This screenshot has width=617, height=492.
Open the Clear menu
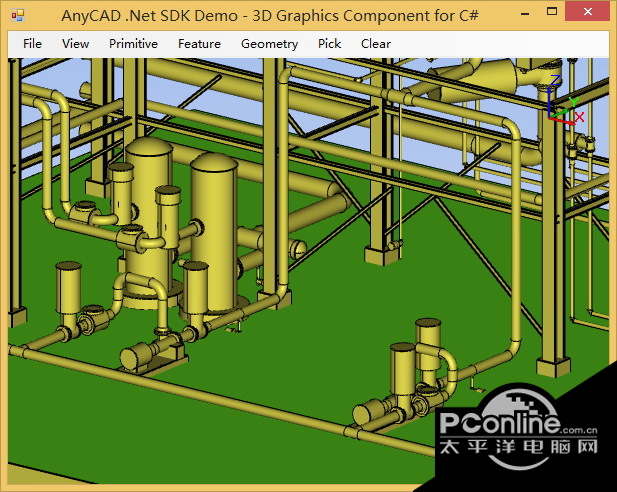point(376,44)
